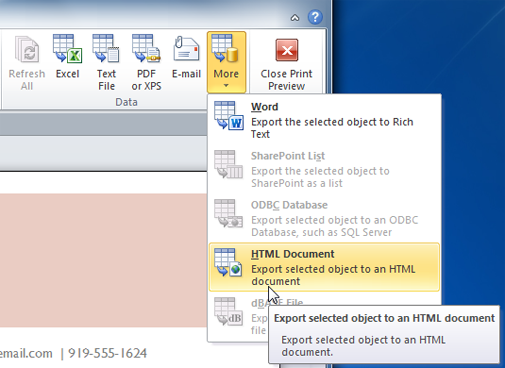Click the Close Print Preview label

point(287,80)
